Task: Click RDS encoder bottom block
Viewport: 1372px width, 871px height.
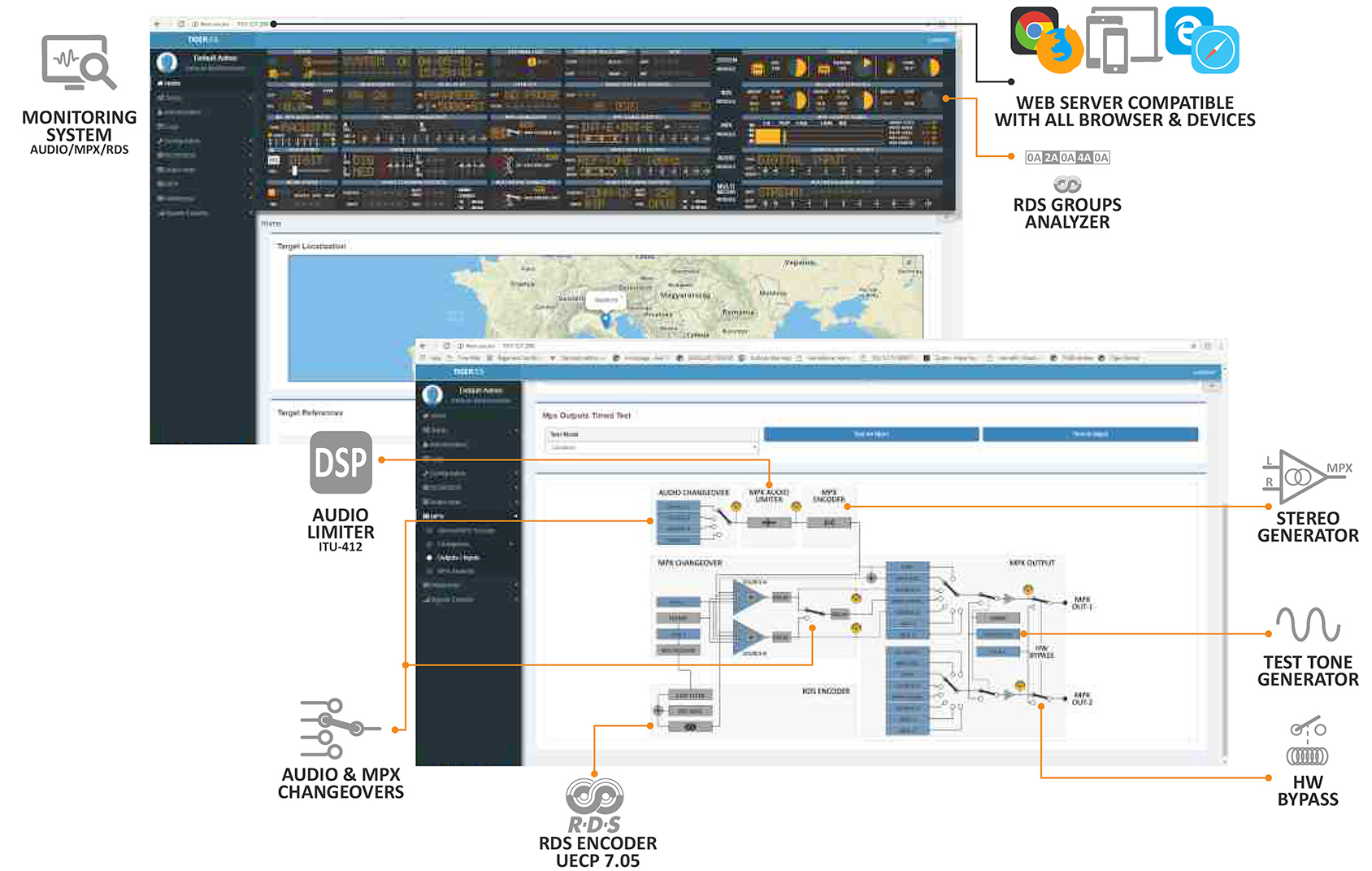Action: (690, 727)
